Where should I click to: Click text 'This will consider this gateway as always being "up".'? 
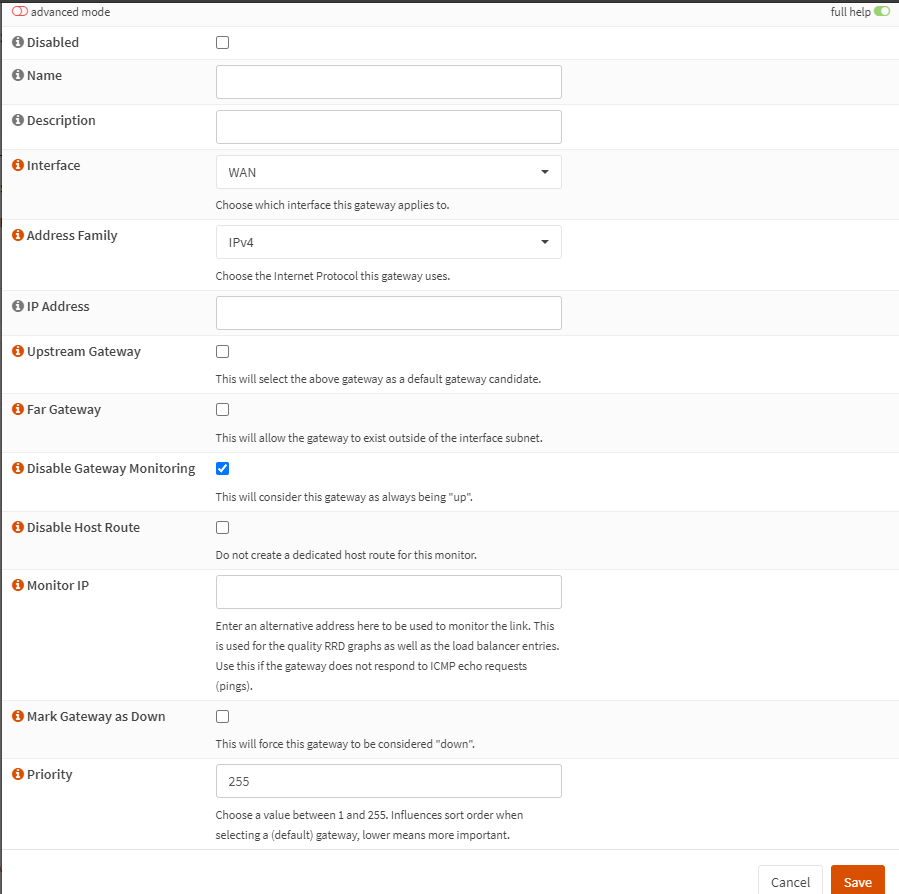point(344,497)
